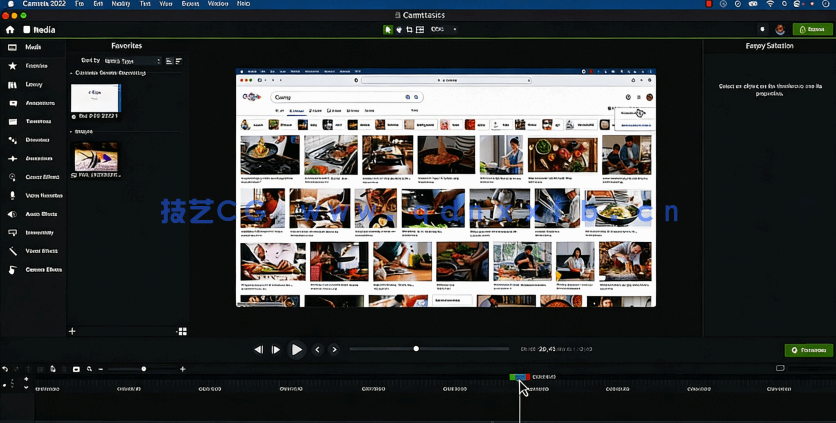Image resolution: width=836 pixels, height=423 pixels.
Task: Open the View menu in menu bar
Action: [164, 4]
